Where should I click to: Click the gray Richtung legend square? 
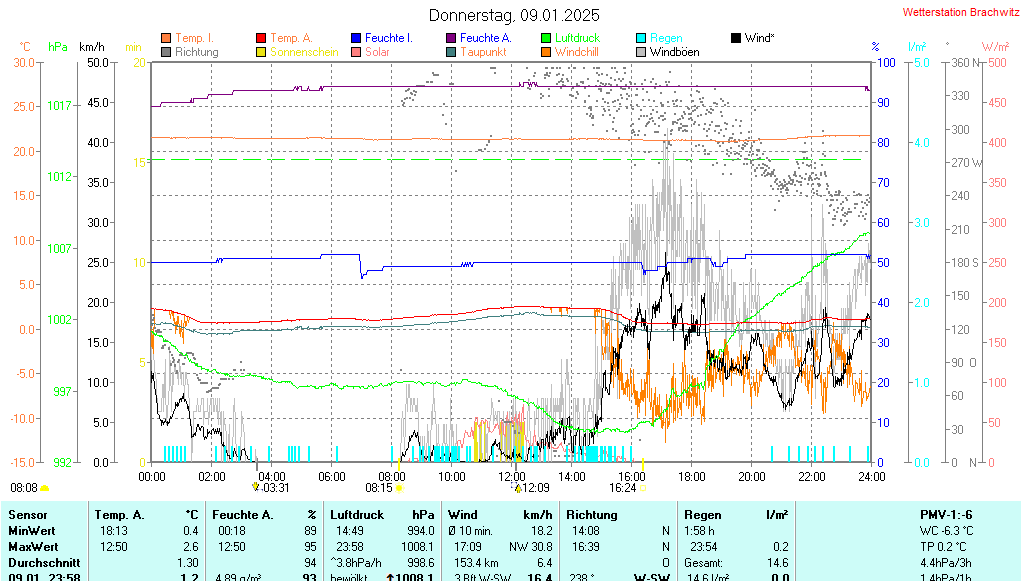point(166,52)
